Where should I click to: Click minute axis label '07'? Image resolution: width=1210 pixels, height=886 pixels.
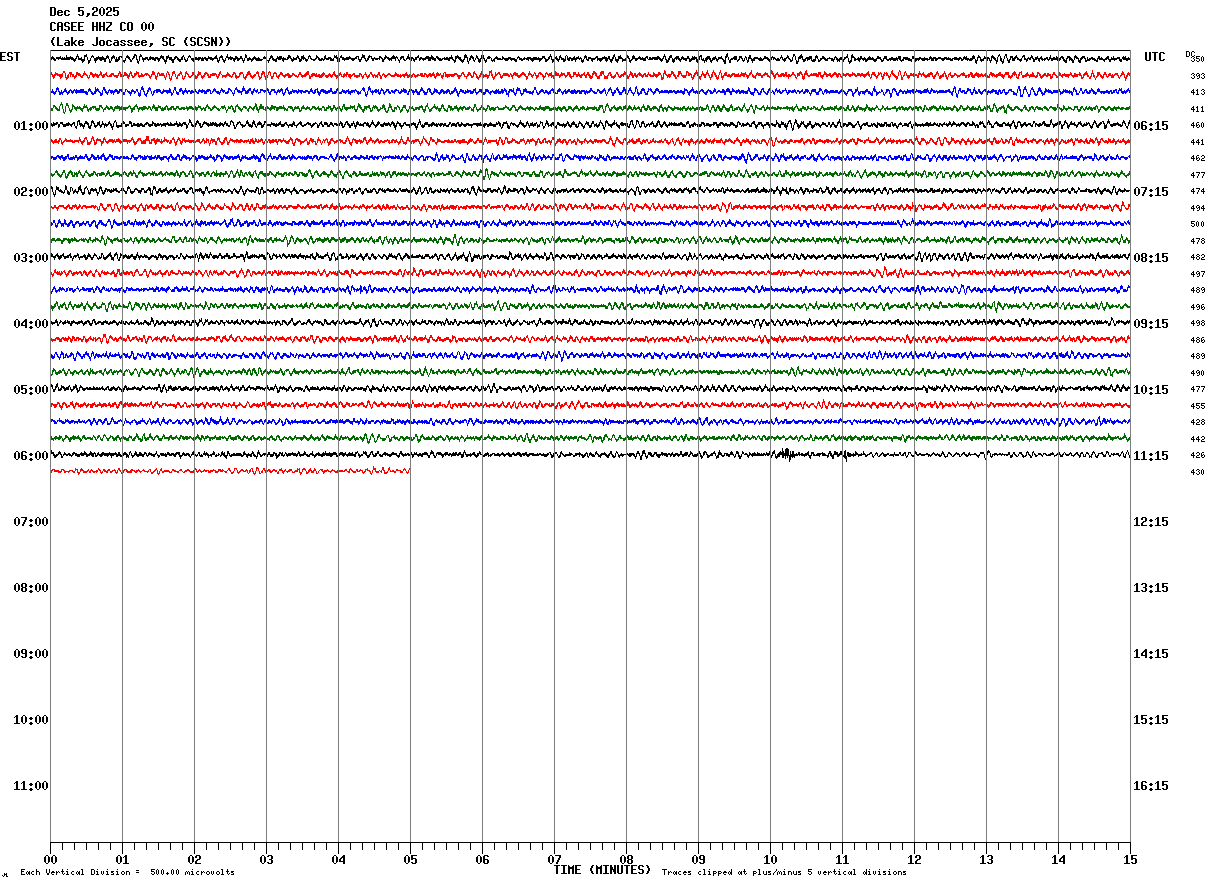[x=554, y=860]
